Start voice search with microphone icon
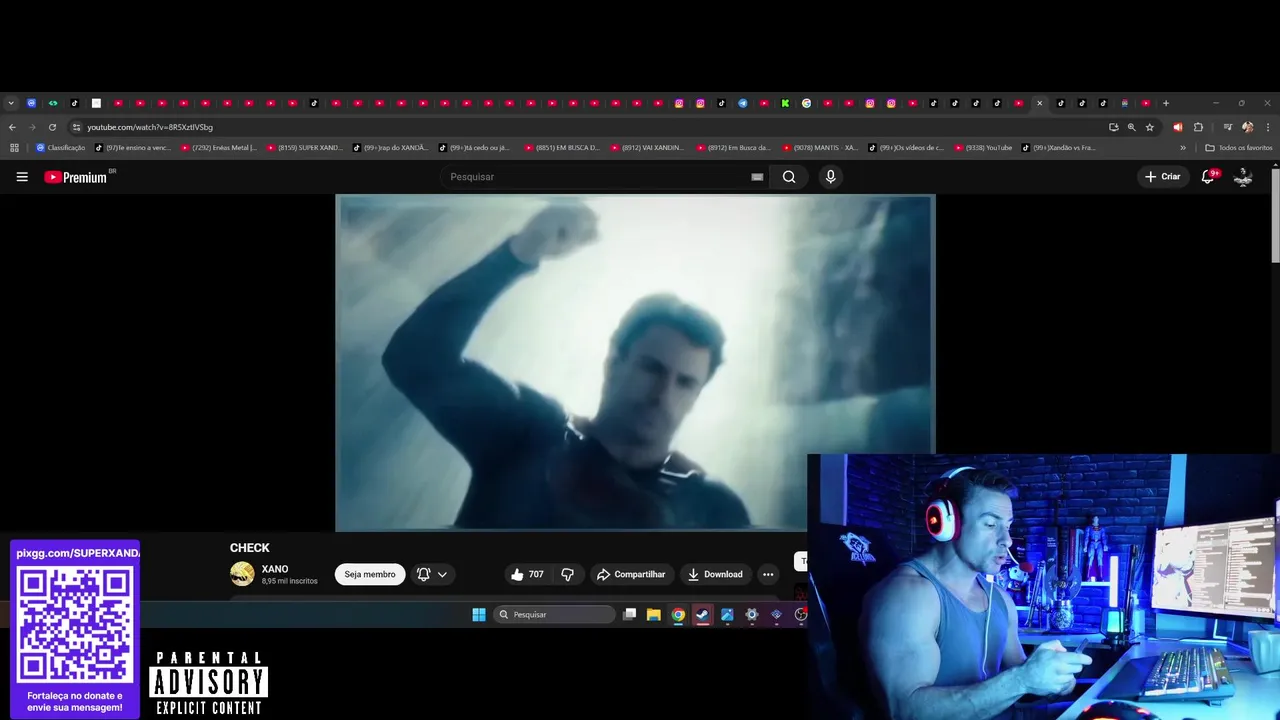This screenshot has width=1280, height=720. tap(830, 177)
